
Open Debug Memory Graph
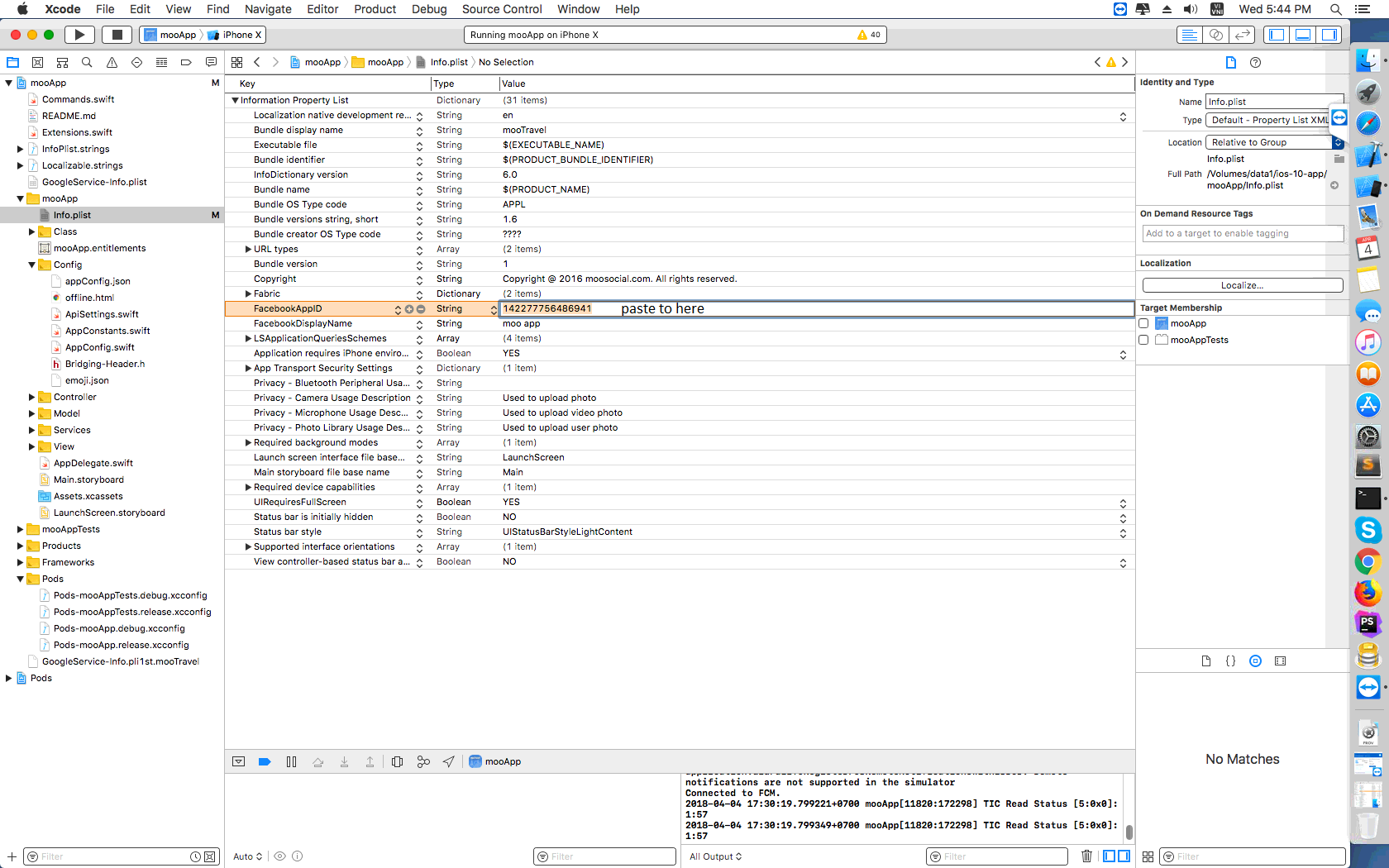pyautogui.click(x=423, y=761)
